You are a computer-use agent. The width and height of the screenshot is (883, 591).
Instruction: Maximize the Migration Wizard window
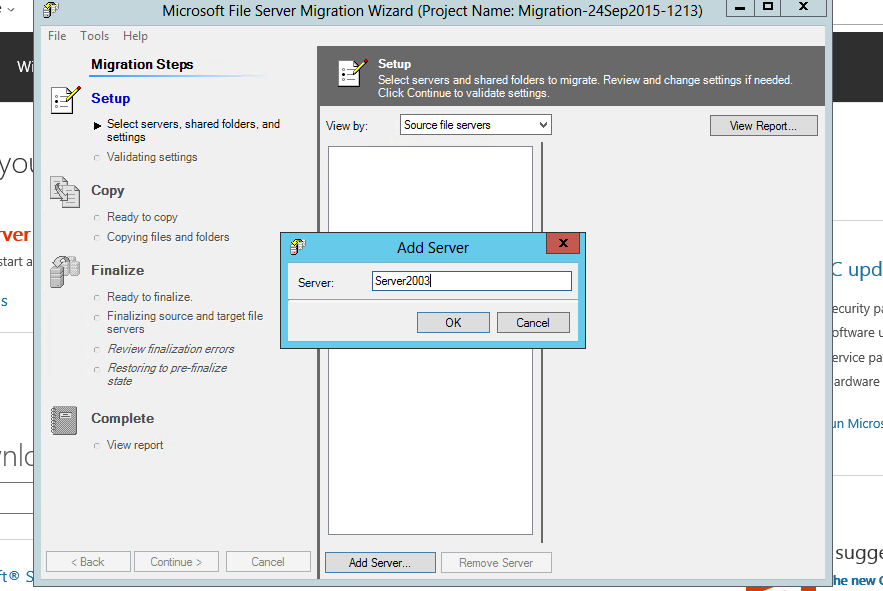(x=768, y=7)
